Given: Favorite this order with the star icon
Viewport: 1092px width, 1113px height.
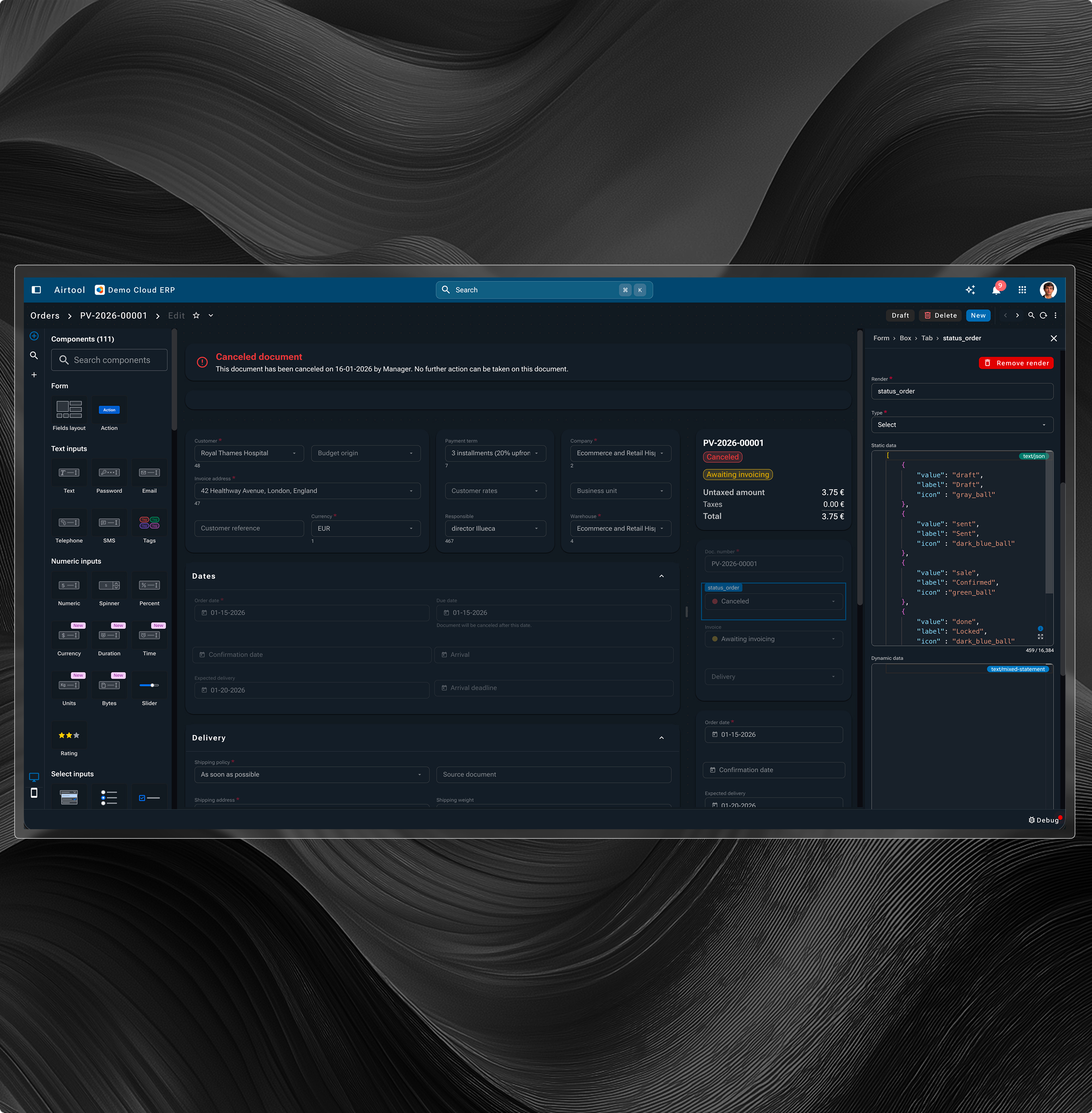Looking at the screenshot, I should tap(196, 316).
